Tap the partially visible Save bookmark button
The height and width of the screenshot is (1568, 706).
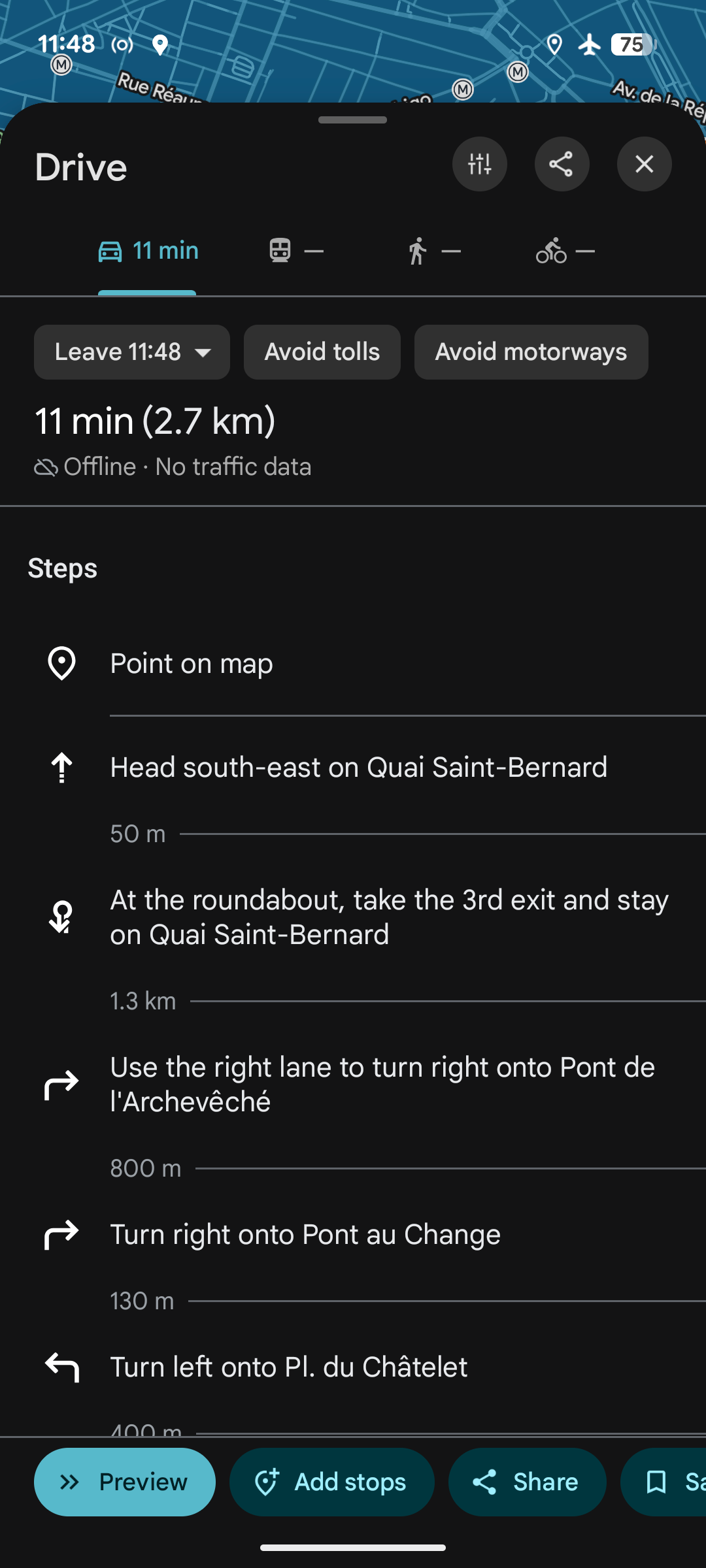(667, 1482)
